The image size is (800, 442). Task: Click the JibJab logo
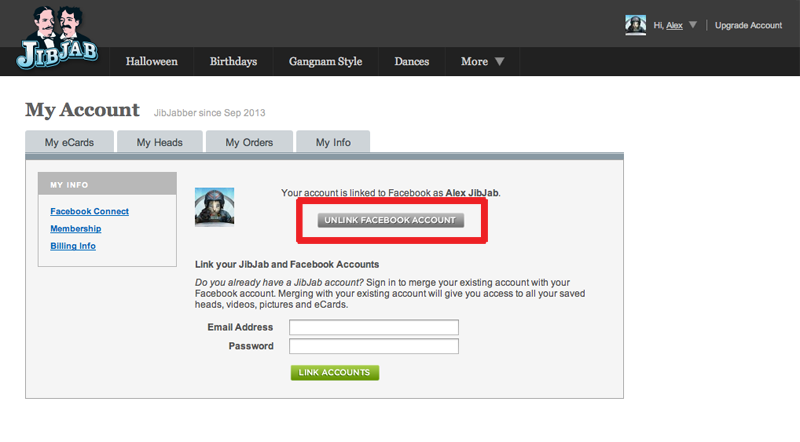point(57,38)
